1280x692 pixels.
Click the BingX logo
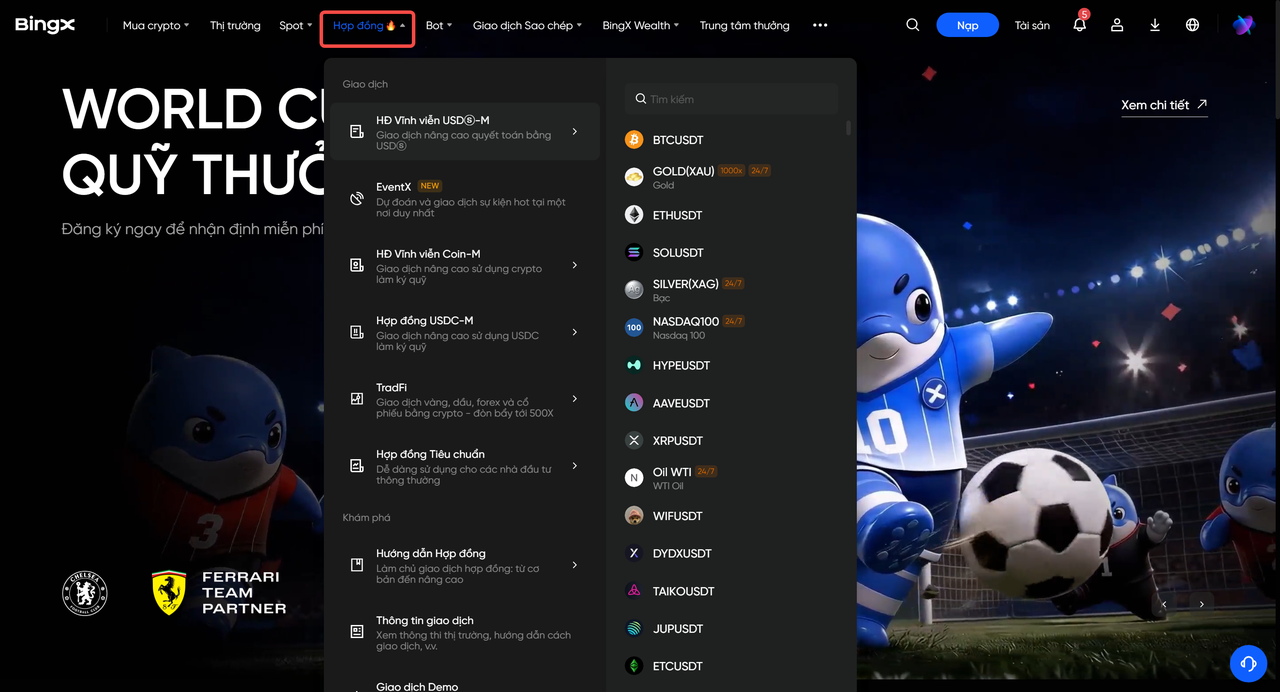point(45,25)
